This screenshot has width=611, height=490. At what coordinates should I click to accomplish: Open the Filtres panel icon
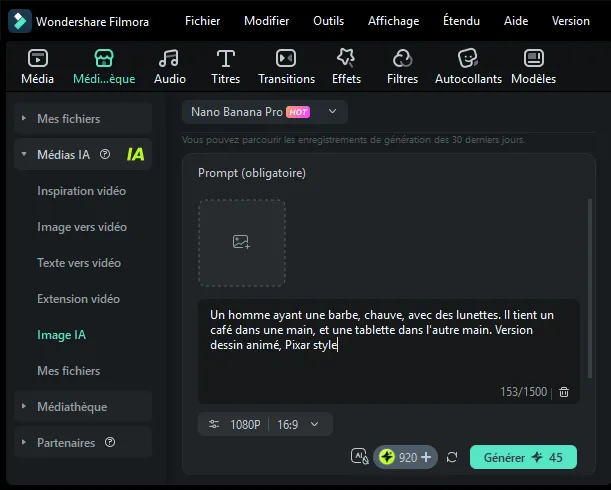coord(402,58)
